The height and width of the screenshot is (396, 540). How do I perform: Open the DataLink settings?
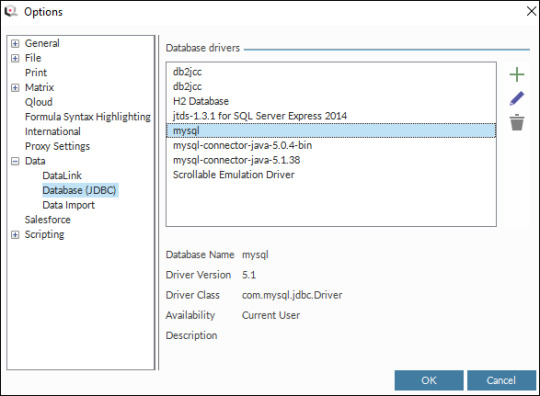[x=62, y=176]
